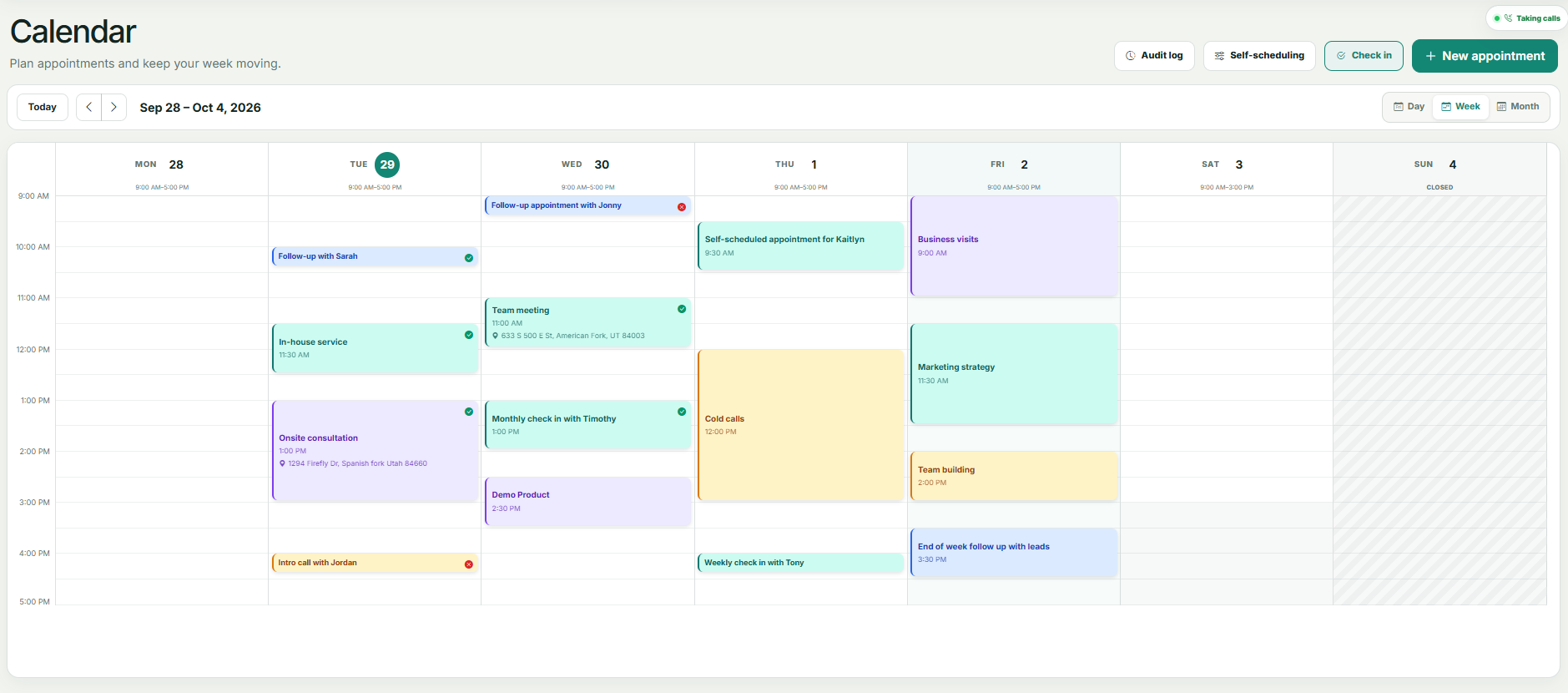Go to the previous week with the left chevron
Image resolution: width=1568 pixels, height=693 pixels.
click(x=89, y=107)
